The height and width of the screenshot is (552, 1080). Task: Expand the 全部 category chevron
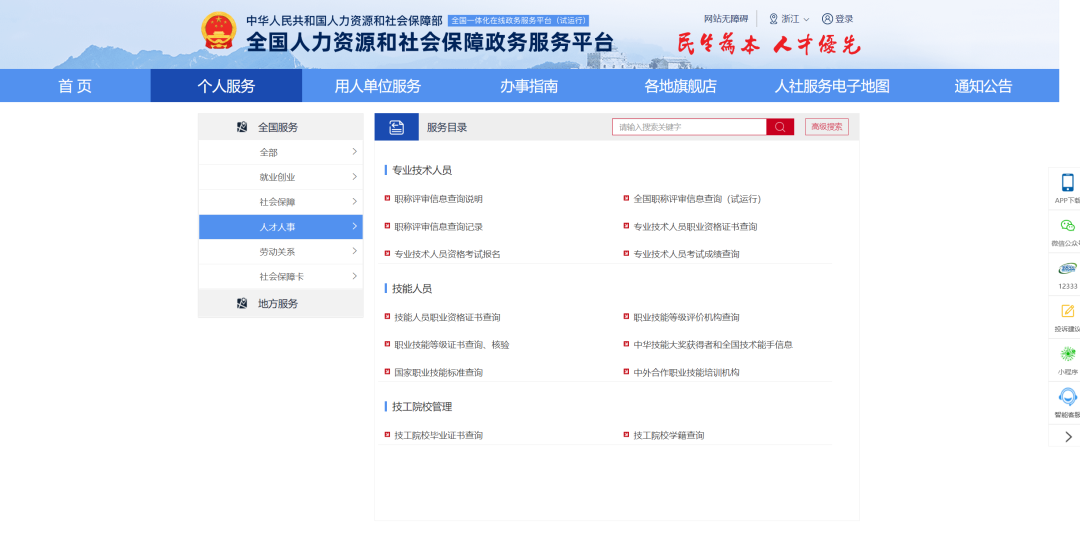point(354,152)
